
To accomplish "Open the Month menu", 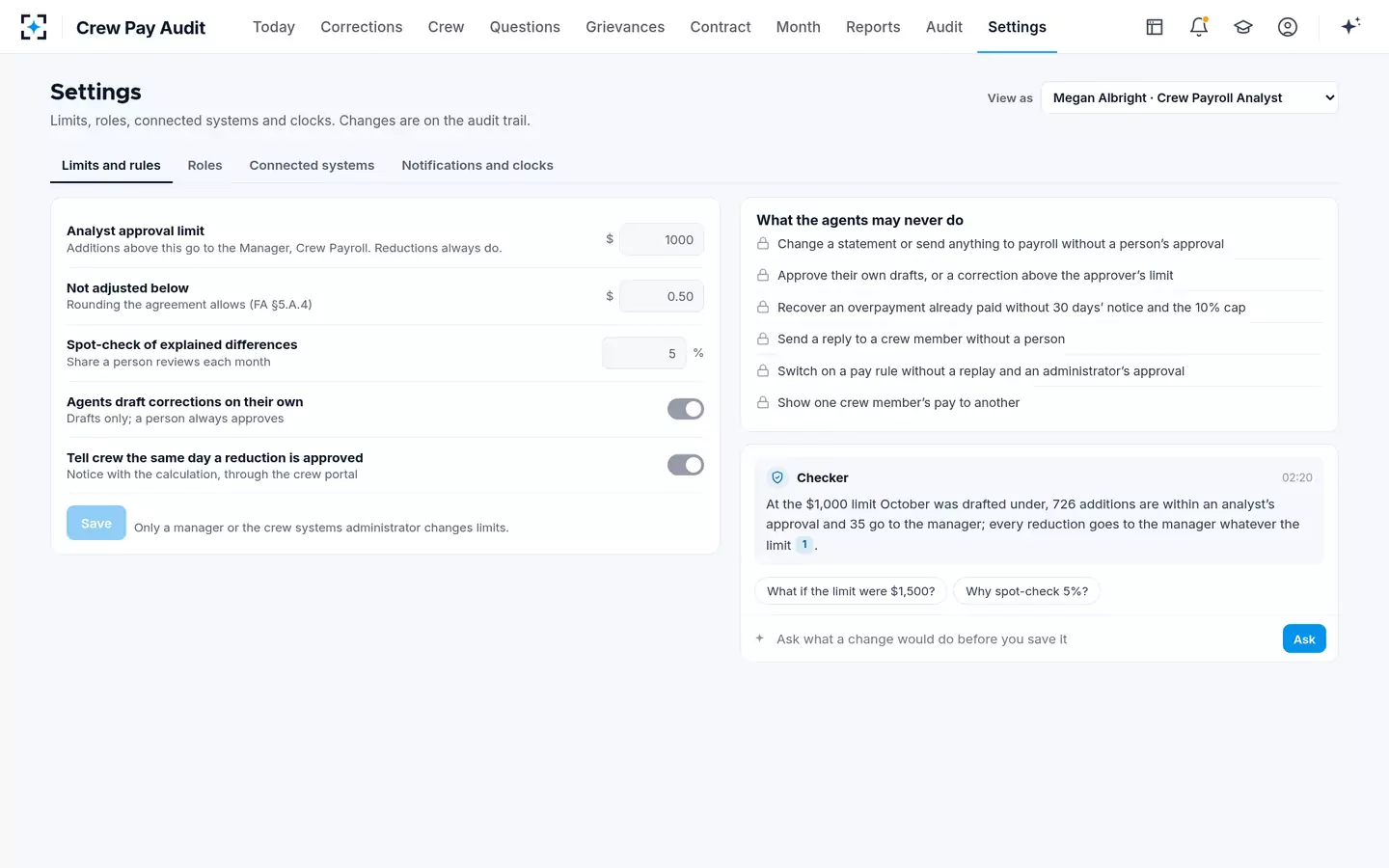I will point(799,27).
